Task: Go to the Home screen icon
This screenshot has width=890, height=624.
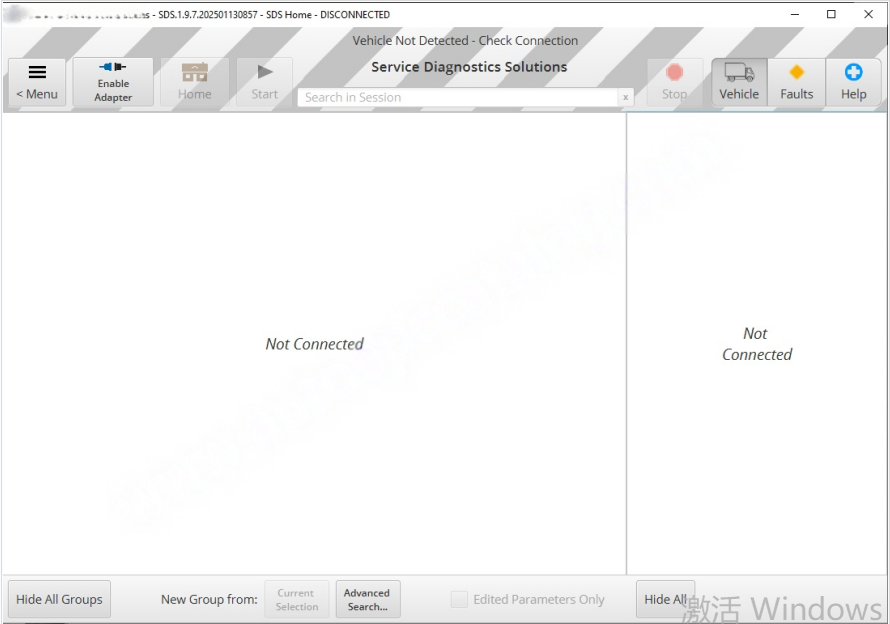Action: (194, 73)
